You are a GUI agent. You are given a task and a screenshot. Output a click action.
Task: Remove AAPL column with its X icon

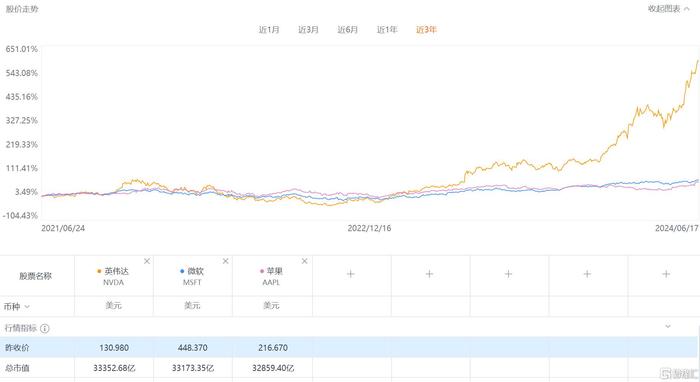tap(304, 261)
